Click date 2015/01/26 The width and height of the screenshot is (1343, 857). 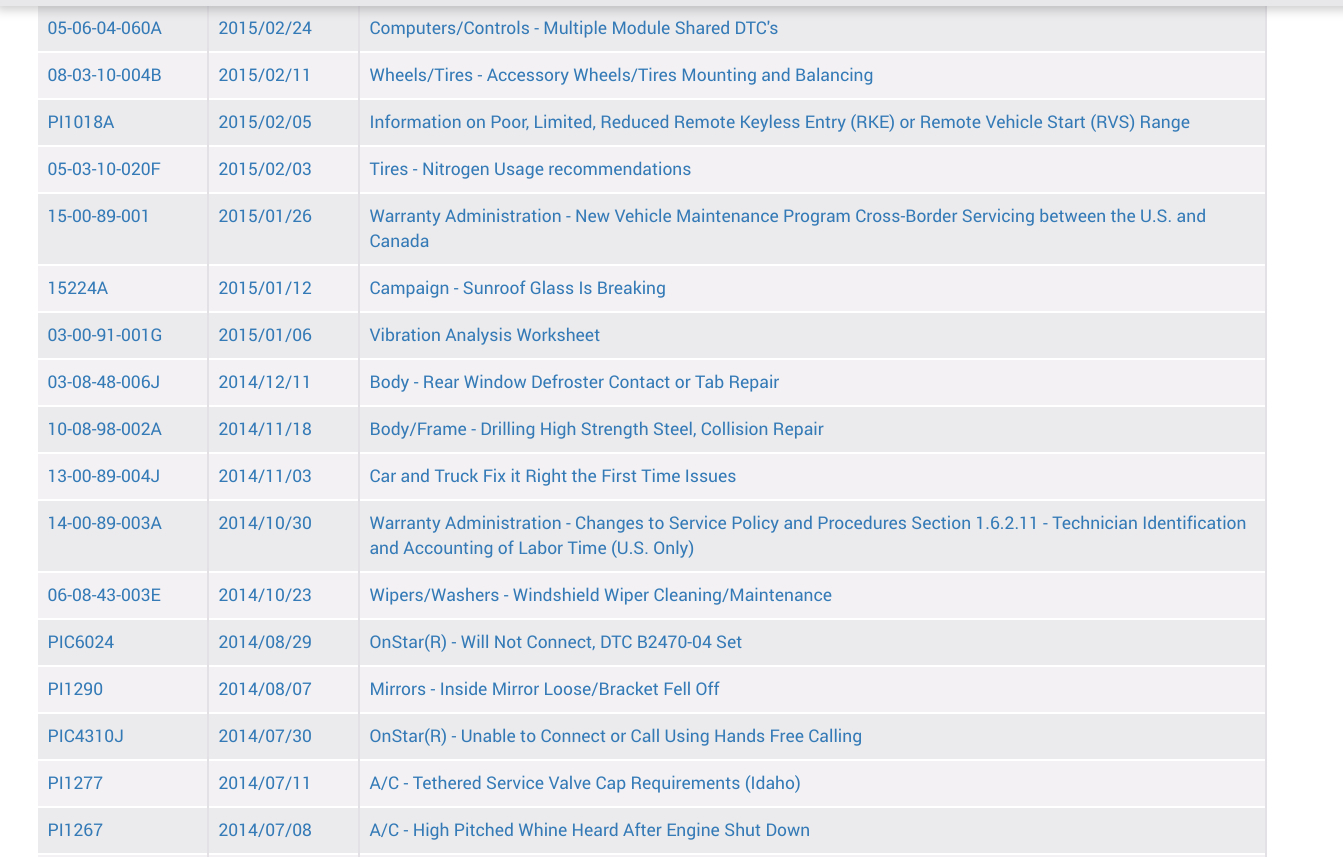click(265, 216)
